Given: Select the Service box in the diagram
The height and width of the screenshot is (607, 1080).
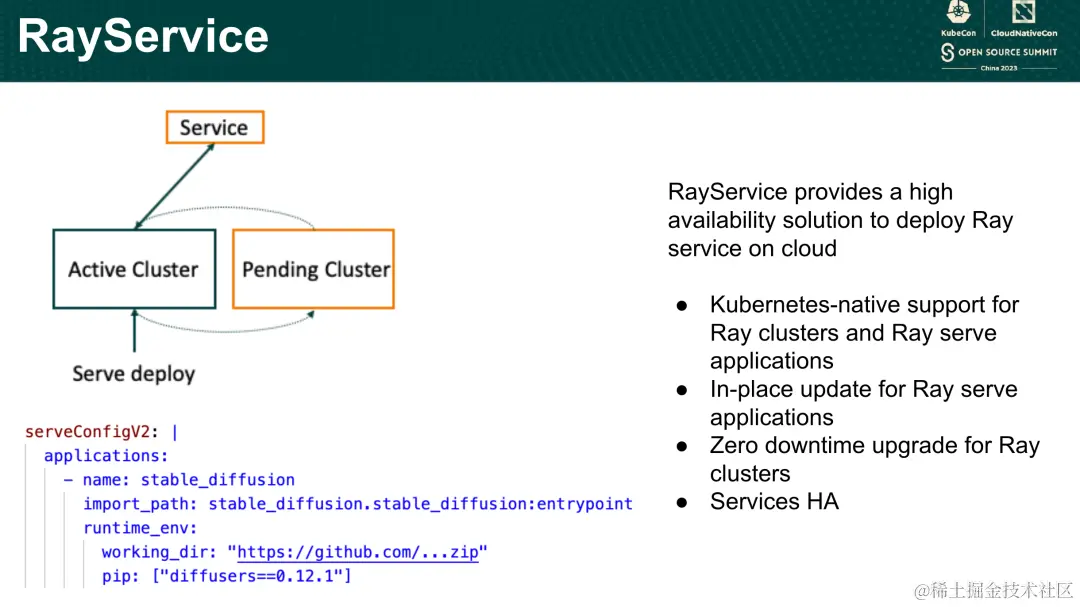Looking at the screenshot, I should tap(215, 127).
